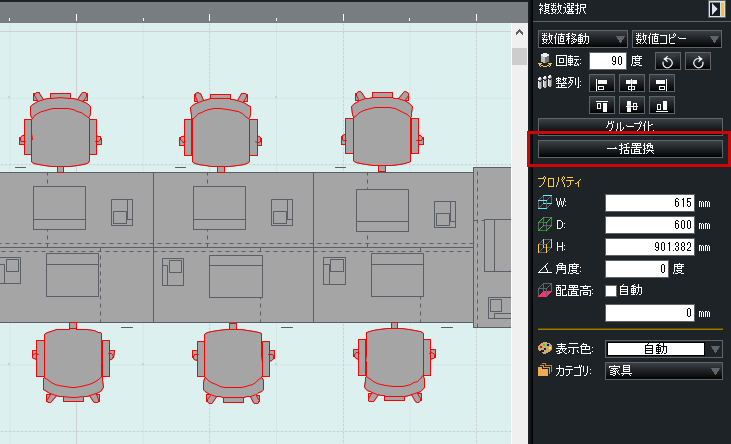The image size is (731, 444).
Task: Click the D depth input field
Action: click(x=649, y=225)
